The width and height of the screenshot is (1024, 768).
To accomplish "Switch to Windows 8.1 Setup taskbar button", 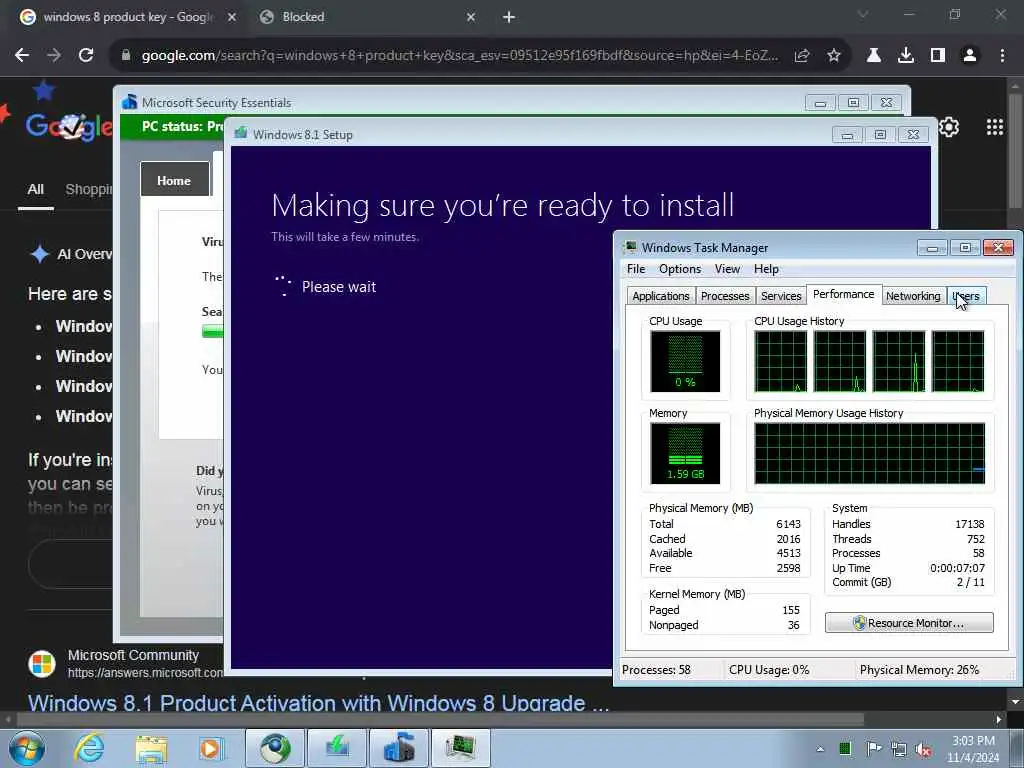I will pyautogui.click(x=337, y=748).
